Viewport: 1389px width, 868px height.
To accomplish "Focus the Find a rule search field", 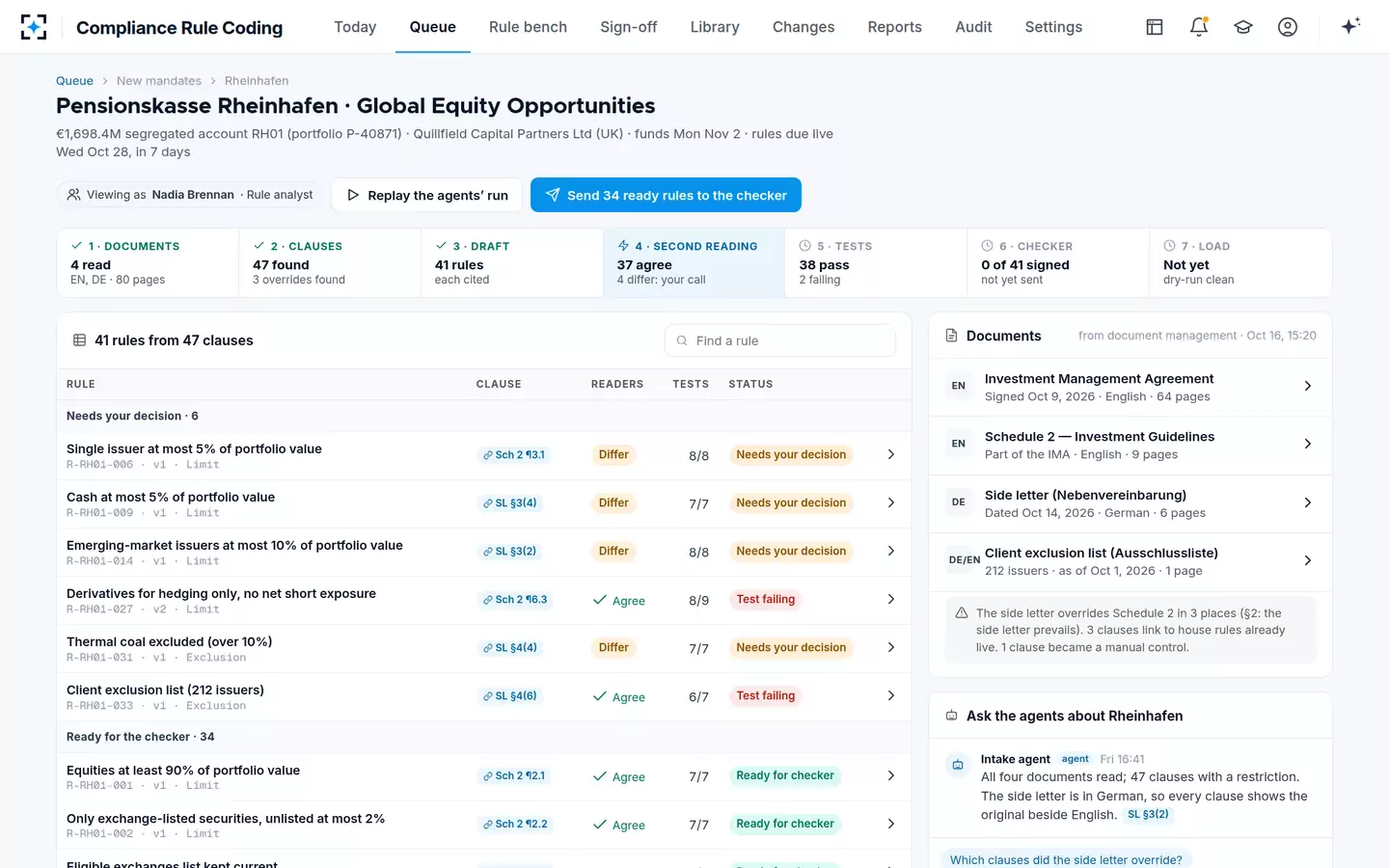I will click(x=780, y=340).
